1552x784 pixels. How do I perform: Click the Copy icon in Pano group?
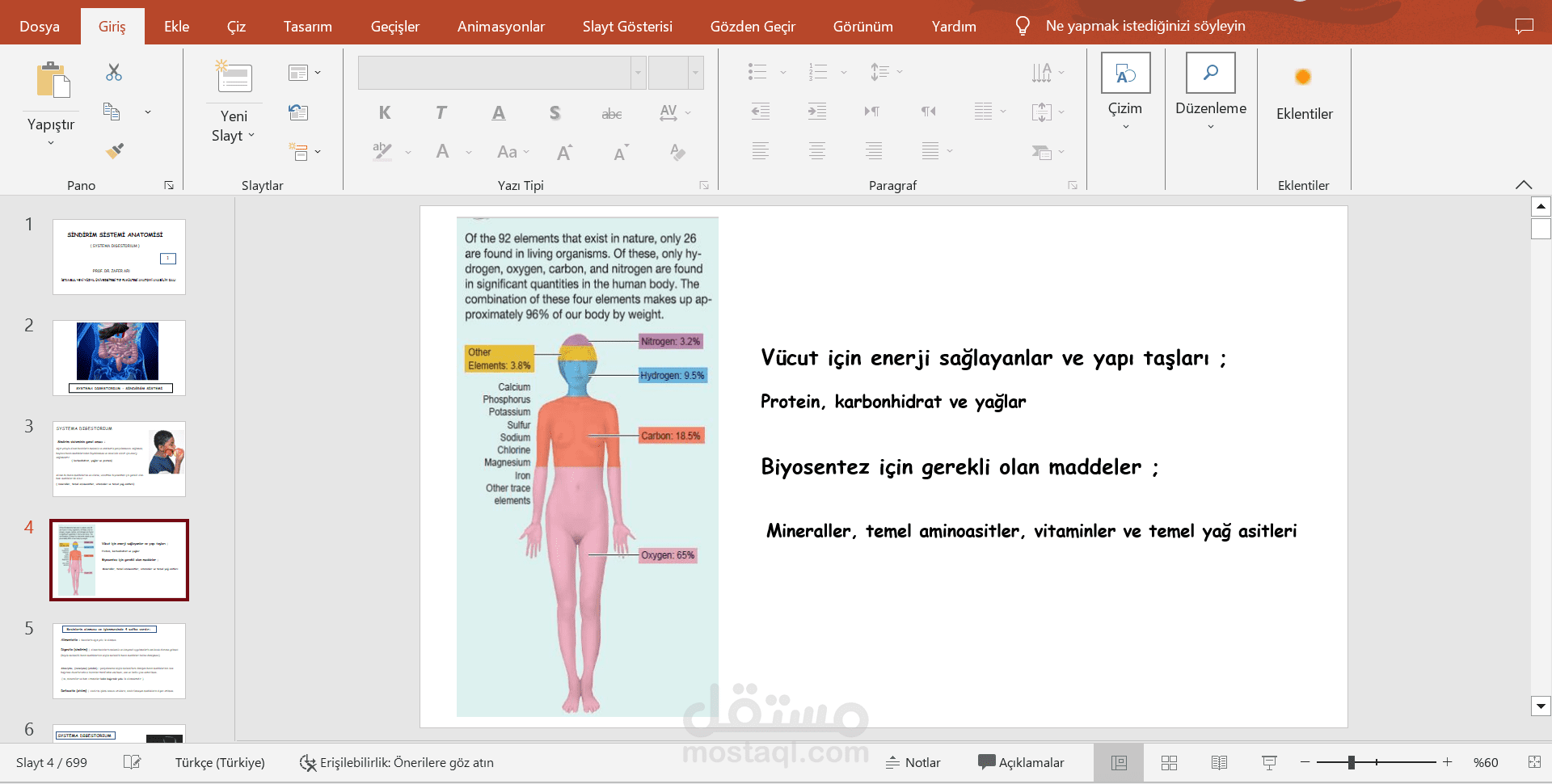[112, 112]
